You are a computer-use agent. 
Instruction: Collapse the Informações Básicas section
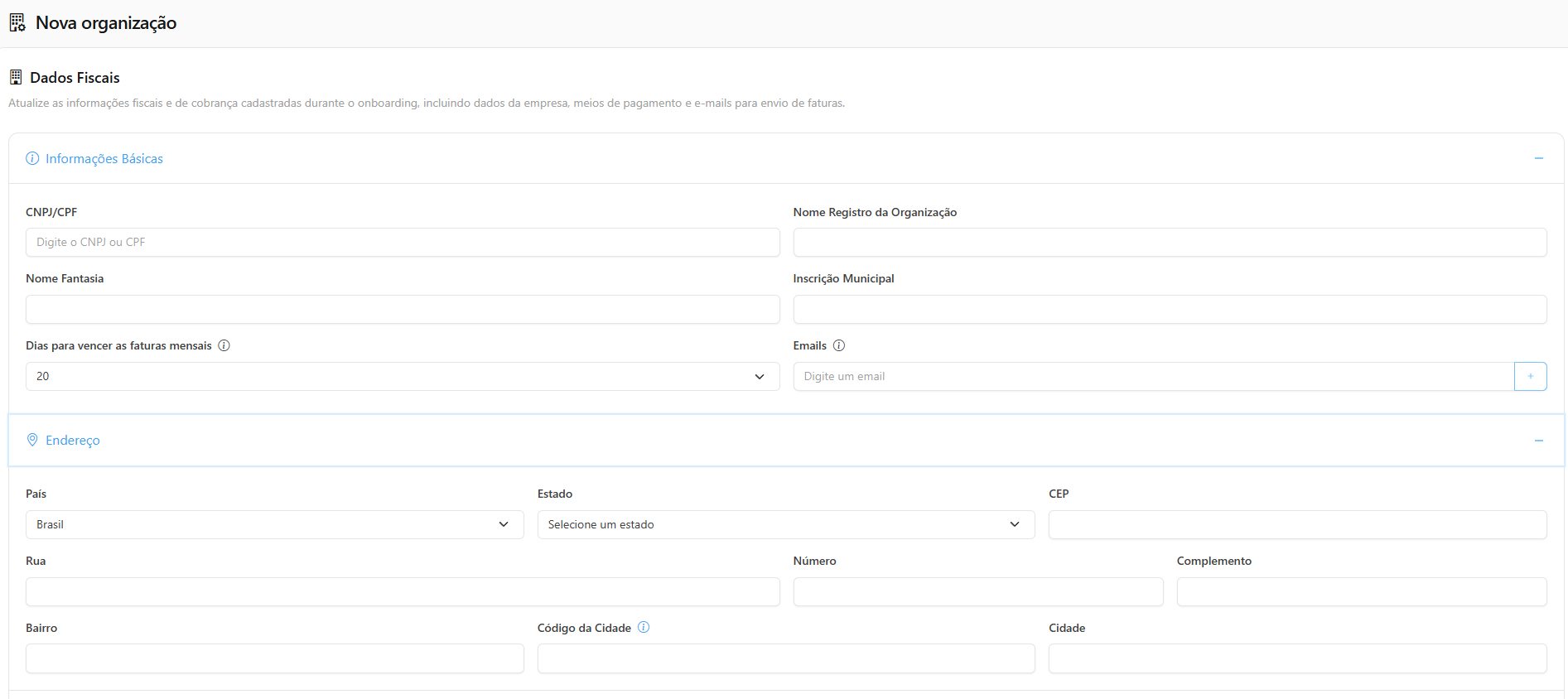[1538, 158]
